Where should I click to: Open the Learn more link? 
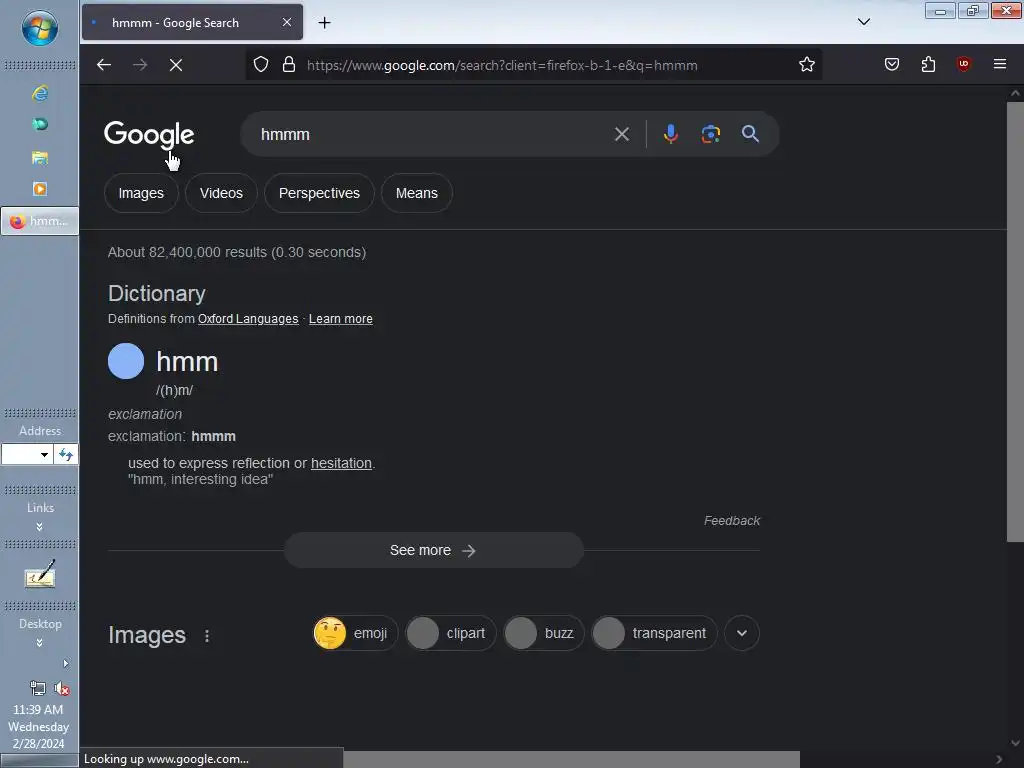click(x=341, y=319)
